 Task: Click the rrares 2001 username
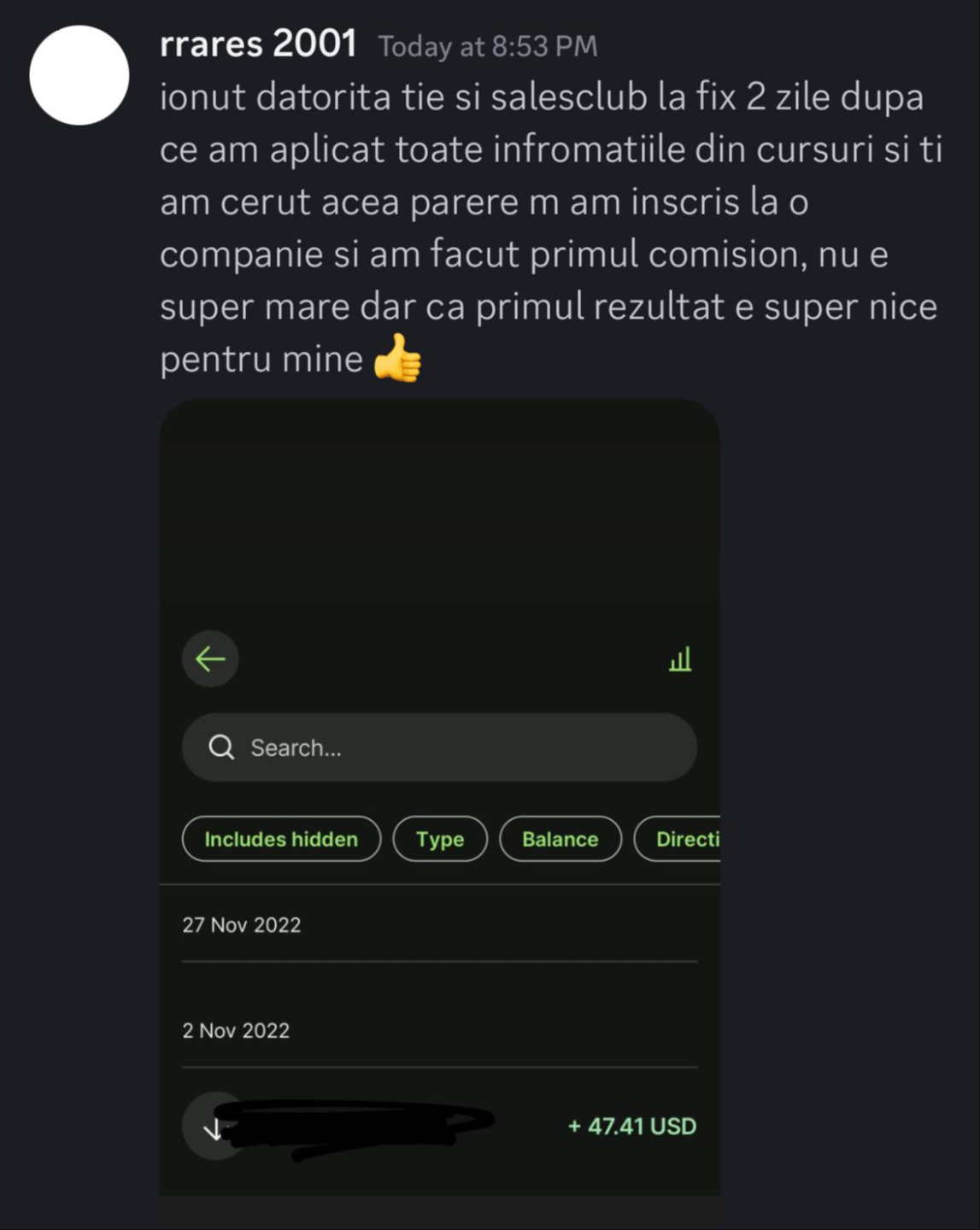(258, 44)
